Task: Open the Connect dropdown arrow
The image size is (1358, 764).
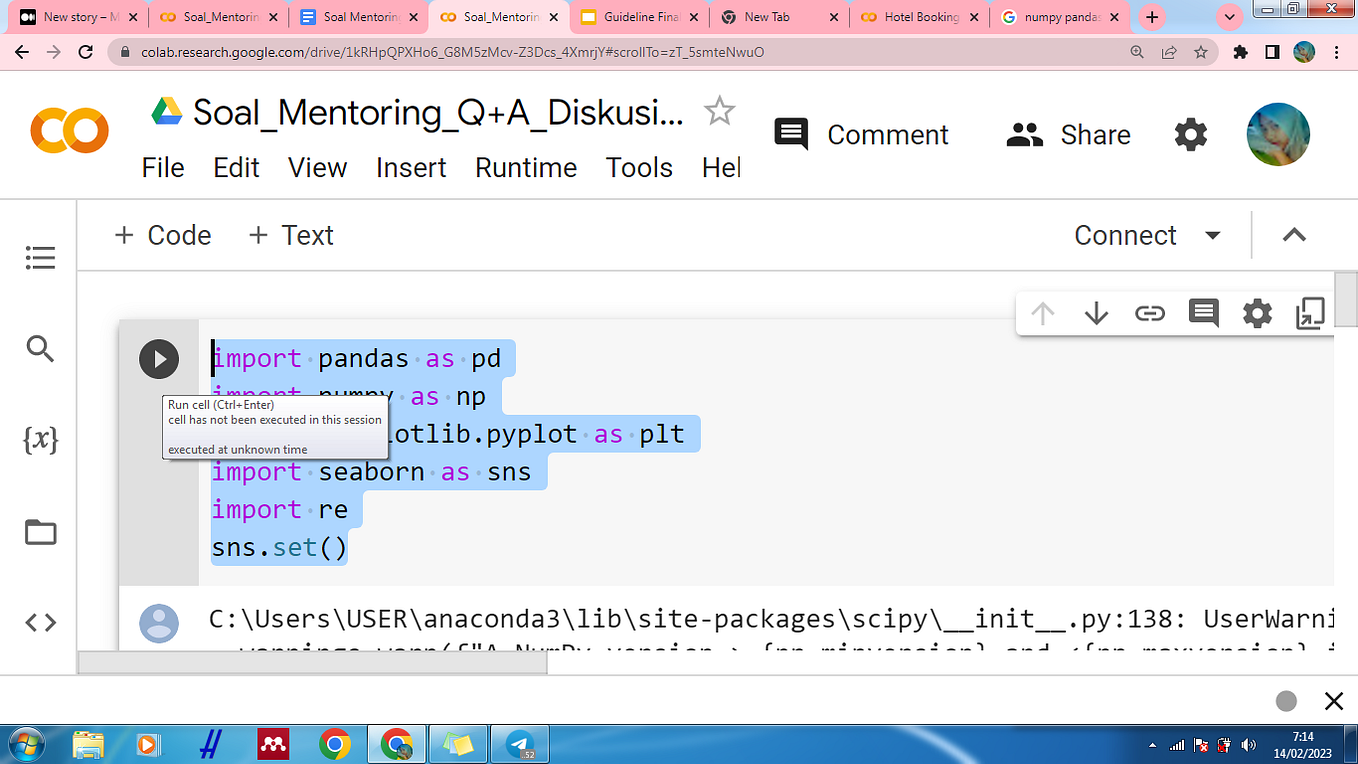Action: click(1212, 235)
